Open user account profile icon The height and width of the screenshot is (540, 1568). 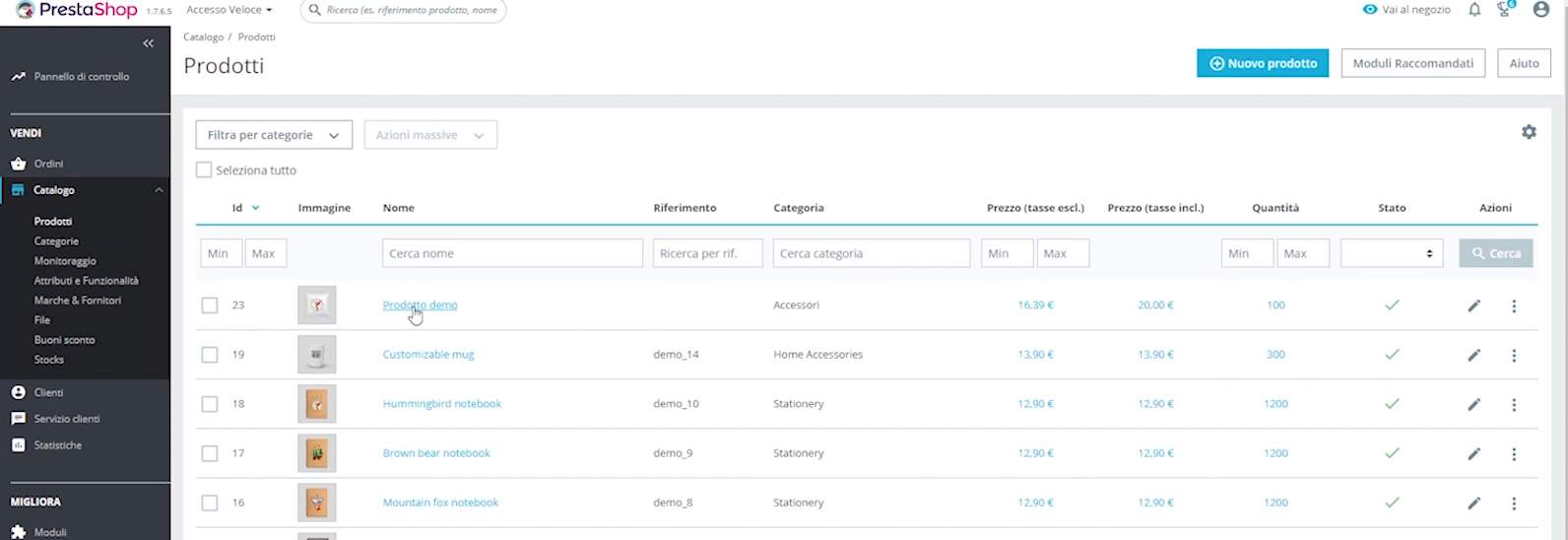(1541, 10)
